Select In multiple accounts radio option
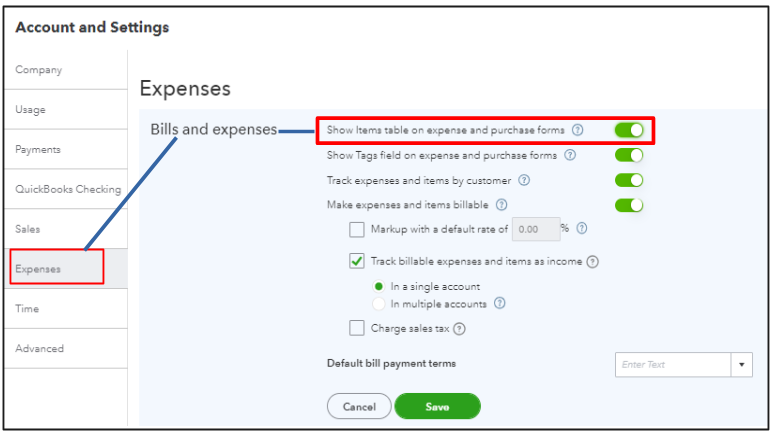The width and height of the screenshot is (772, 433). [379, 304]
